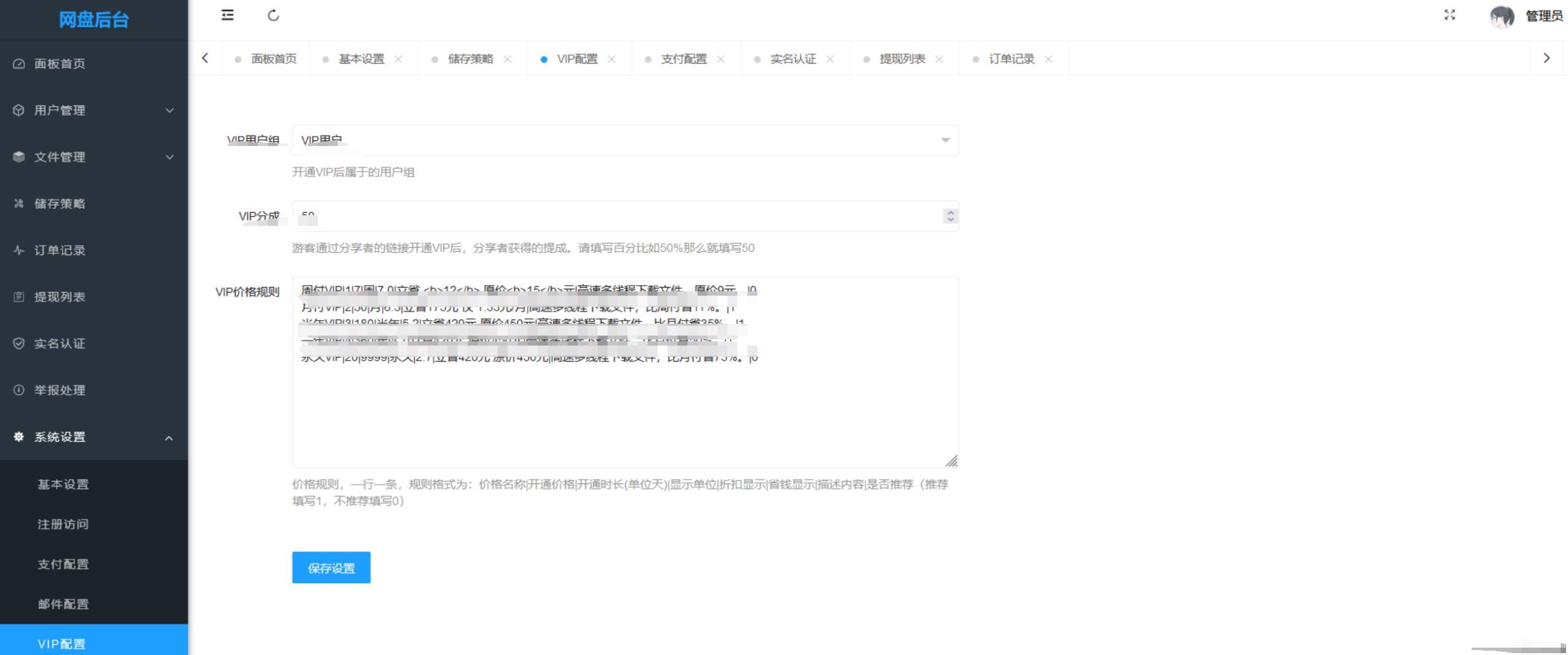Viewport: 1568px width, 655px height.
Task: Close the VIP配置 tab
Action: [x=612, y=59]
